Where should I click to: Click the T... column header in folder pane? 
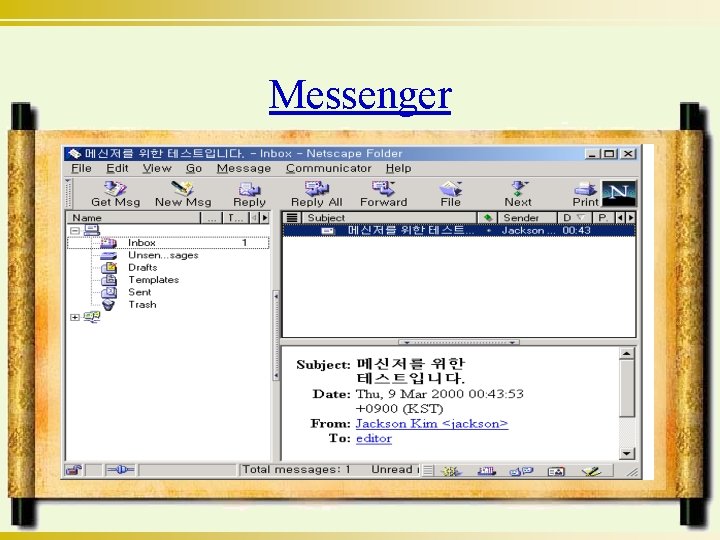click(236, 218)
